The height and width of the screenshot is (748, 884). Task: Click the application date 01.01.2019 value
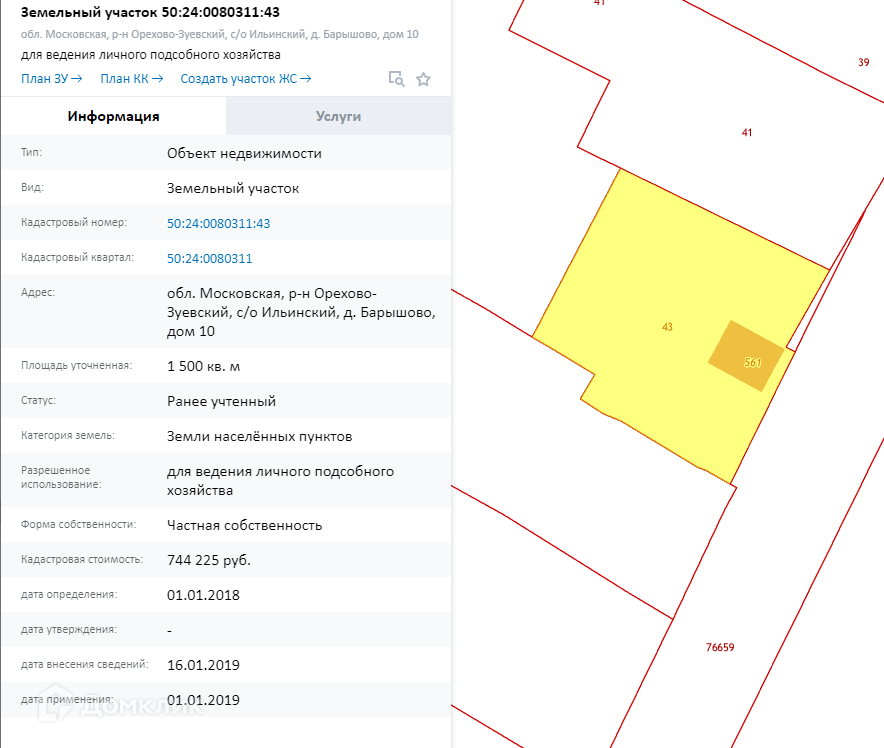(203, 700)
